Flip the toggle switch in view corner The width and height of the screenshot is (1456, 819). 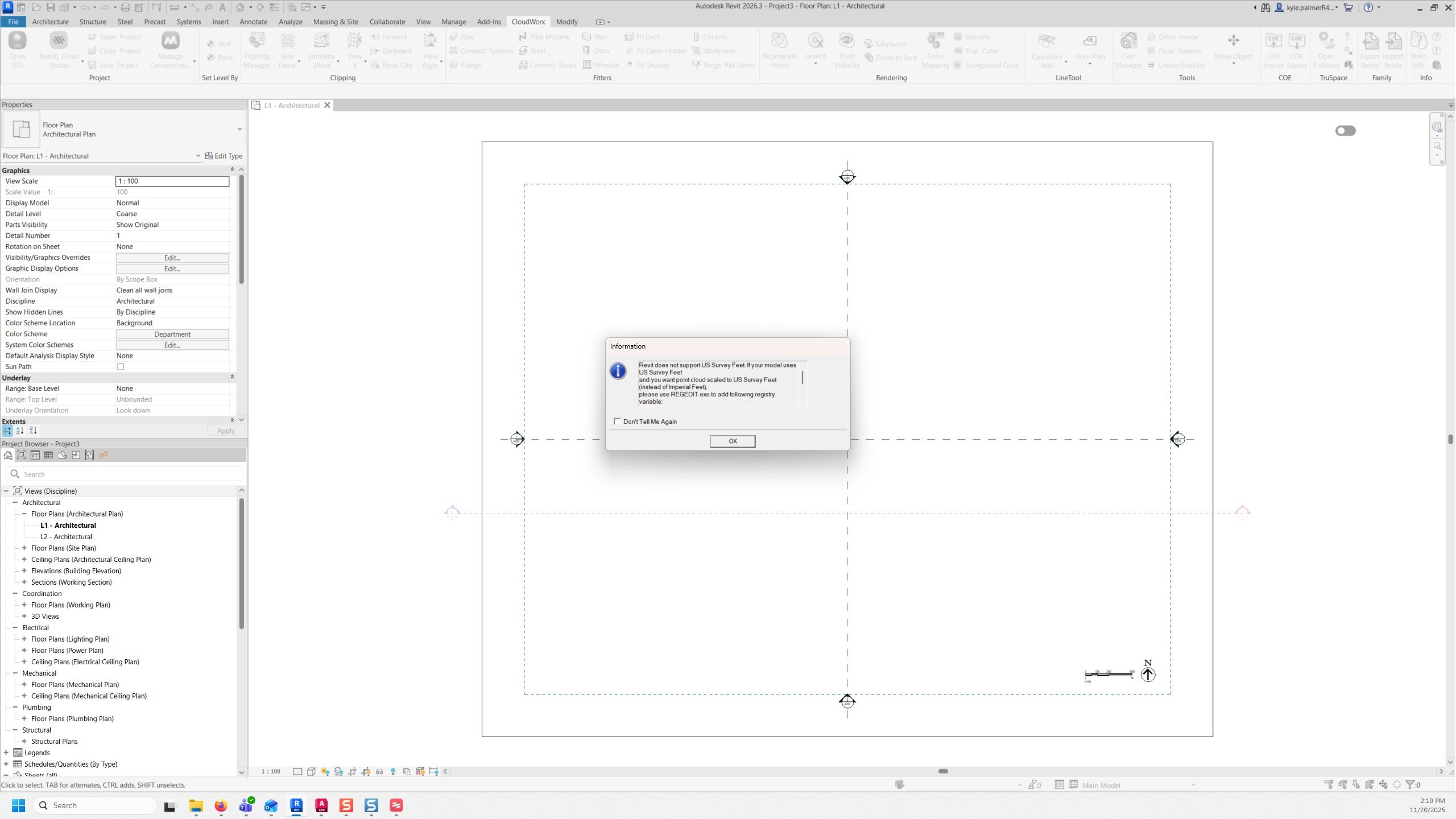(1345, 131)
